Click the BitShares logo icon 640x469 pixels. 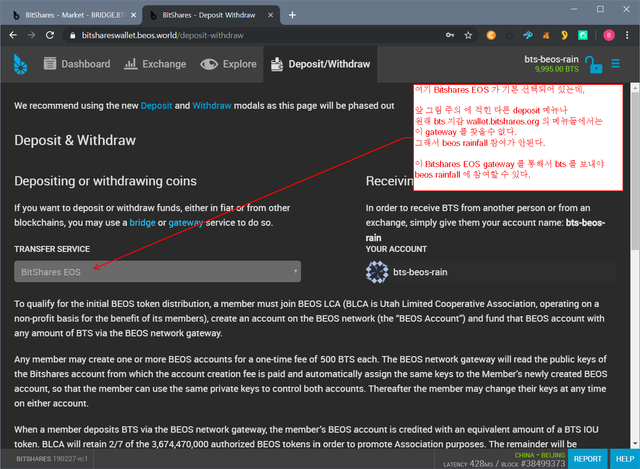[20, 64]
